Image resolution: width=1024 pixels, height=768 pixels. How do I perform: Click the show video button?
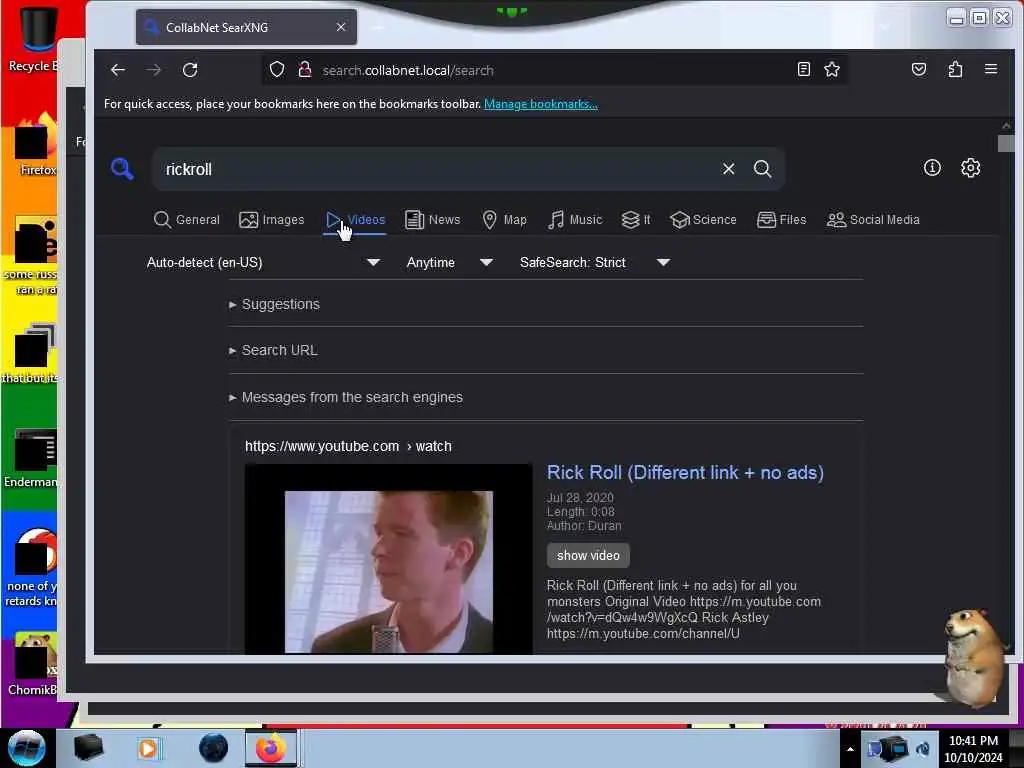[x=588, y=556]
